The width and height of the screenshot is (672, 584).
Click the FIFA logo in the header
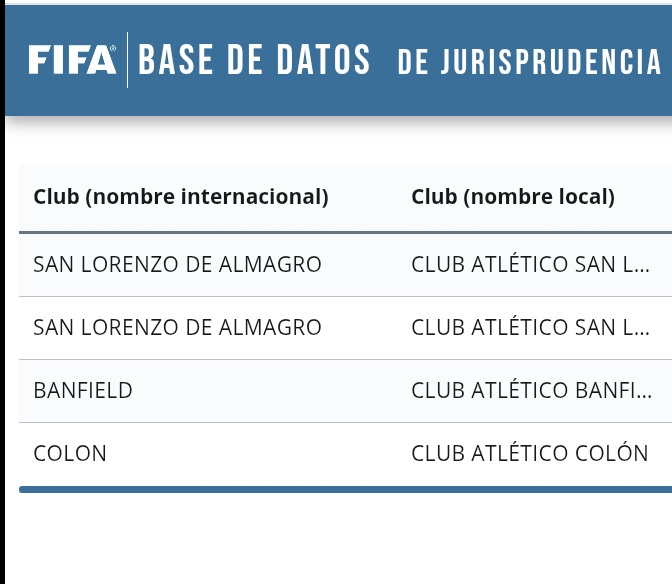point(70,60)
